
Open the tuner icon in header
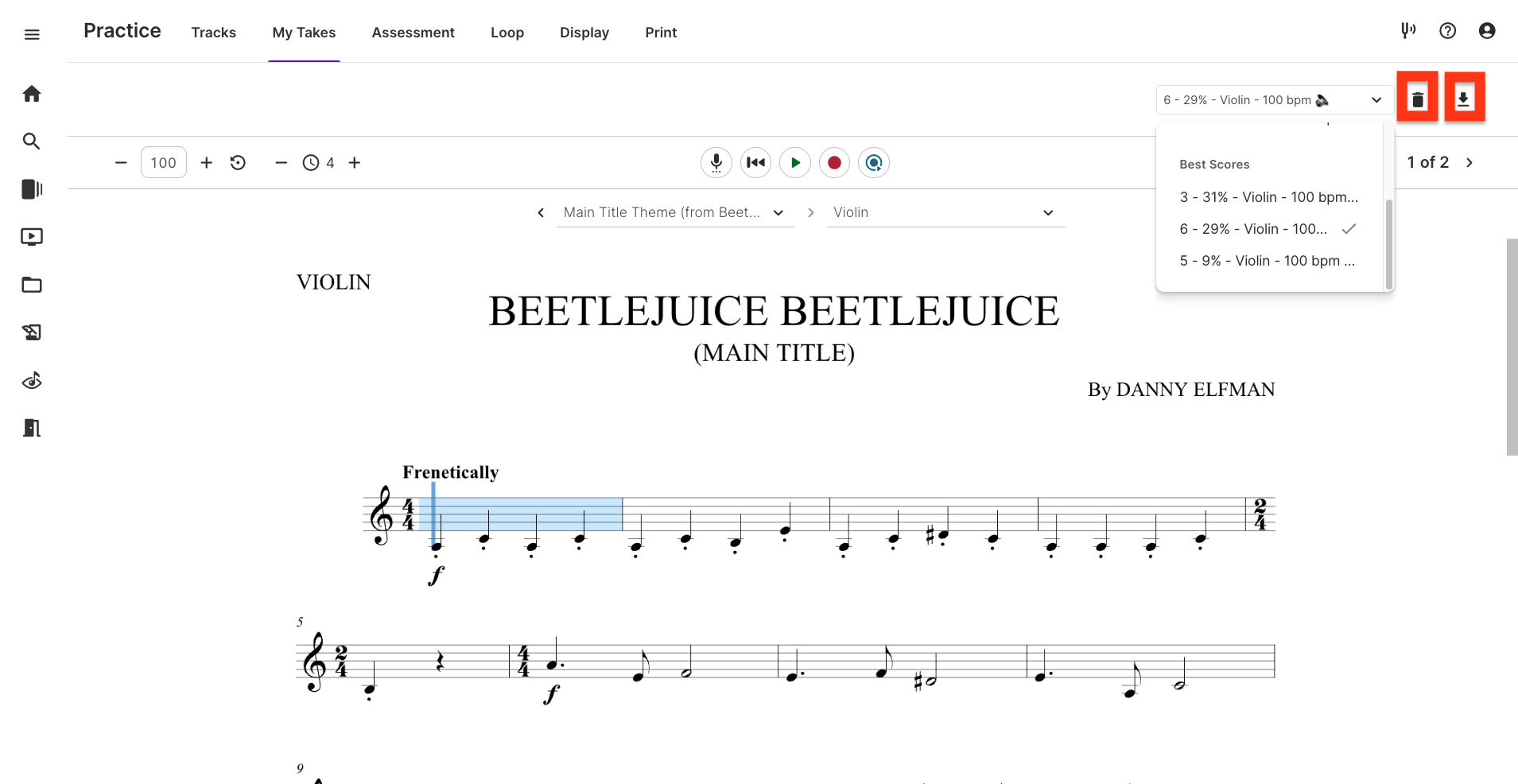(1408, 31)
